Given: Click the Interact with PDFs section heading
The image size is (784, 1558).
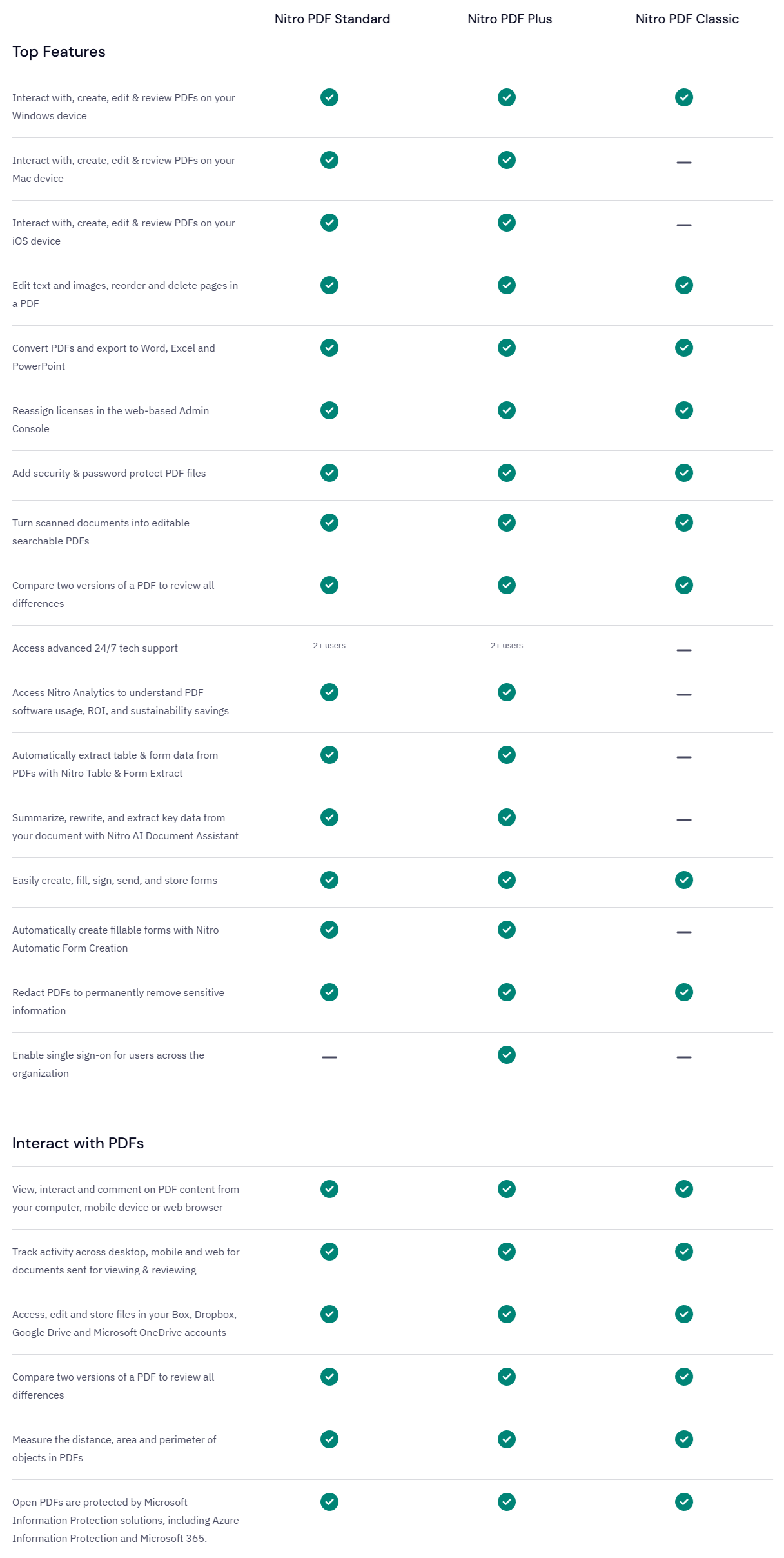Looking at the screenshot, I should pyautogui.click(x=78, y=1143).
